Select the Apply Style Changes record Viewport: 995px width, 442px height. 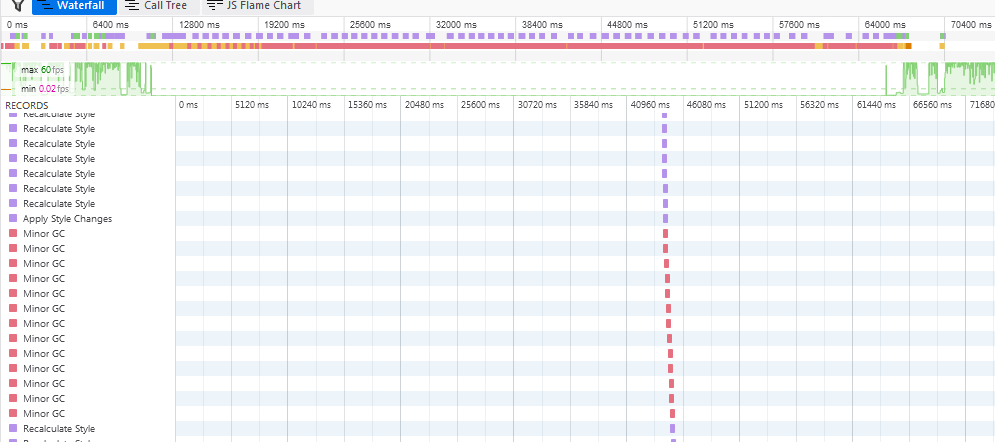click(x=67, y=219)
